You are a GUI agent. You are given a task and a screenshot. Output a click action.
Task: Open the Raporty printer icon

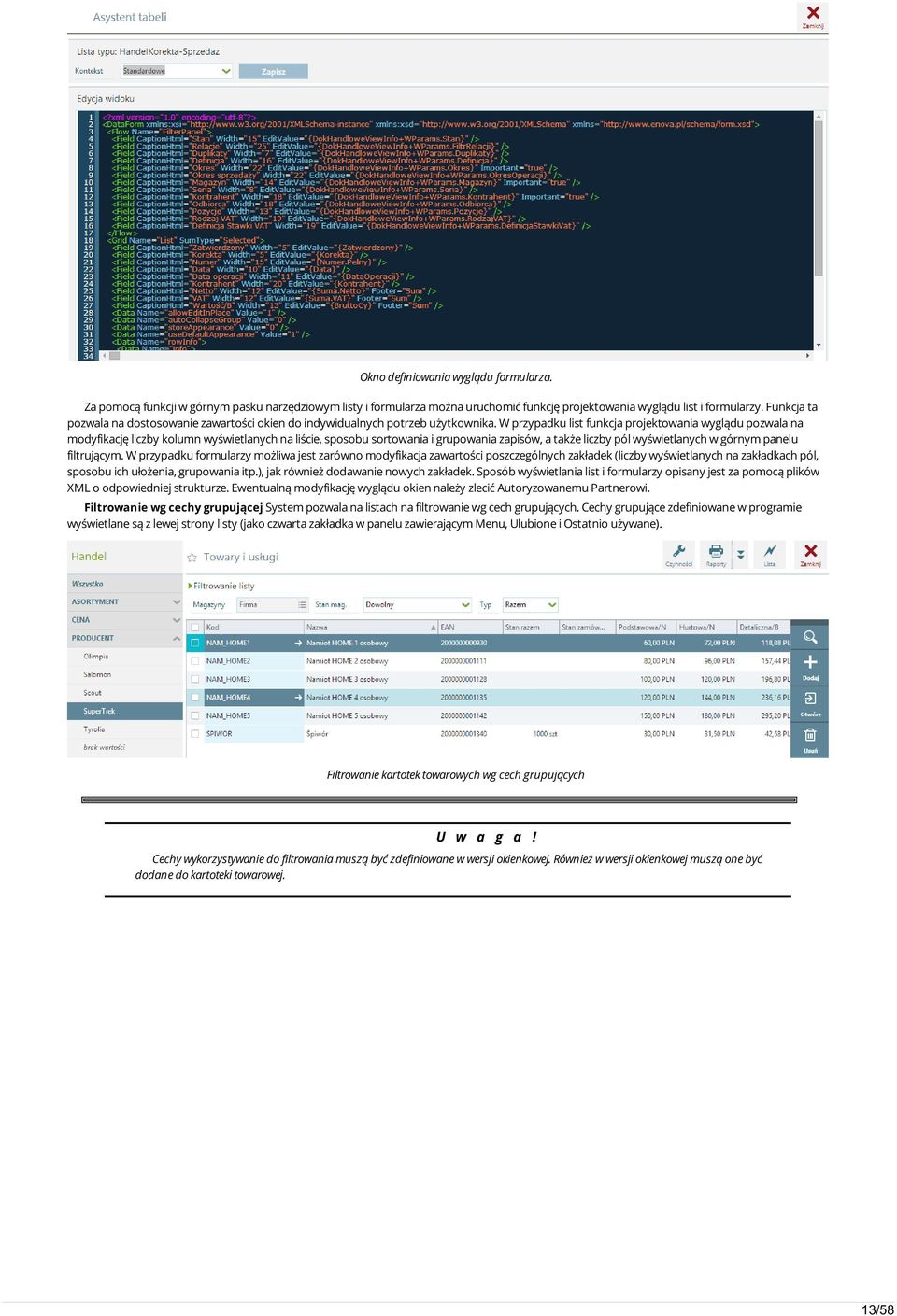716,555
